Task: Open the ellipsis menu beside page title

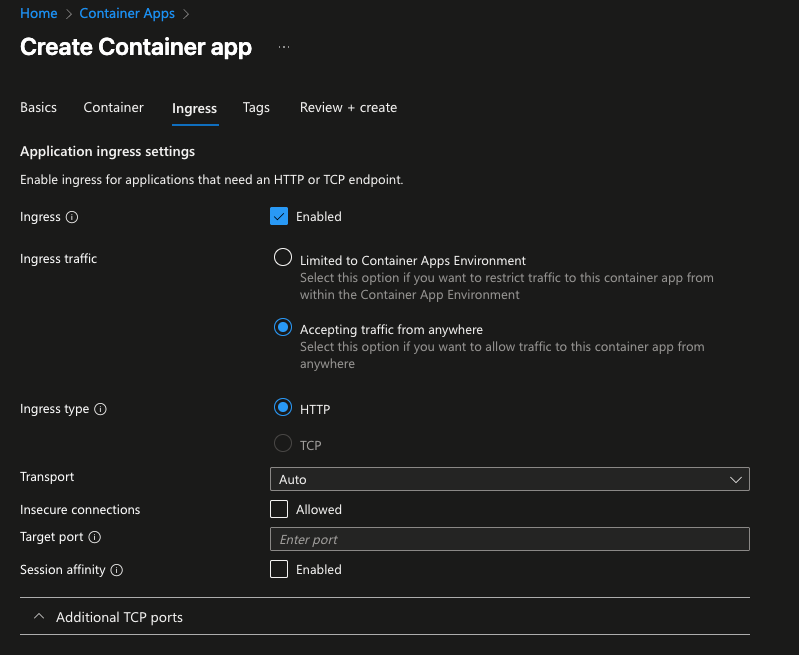Action: click(284, 47)
